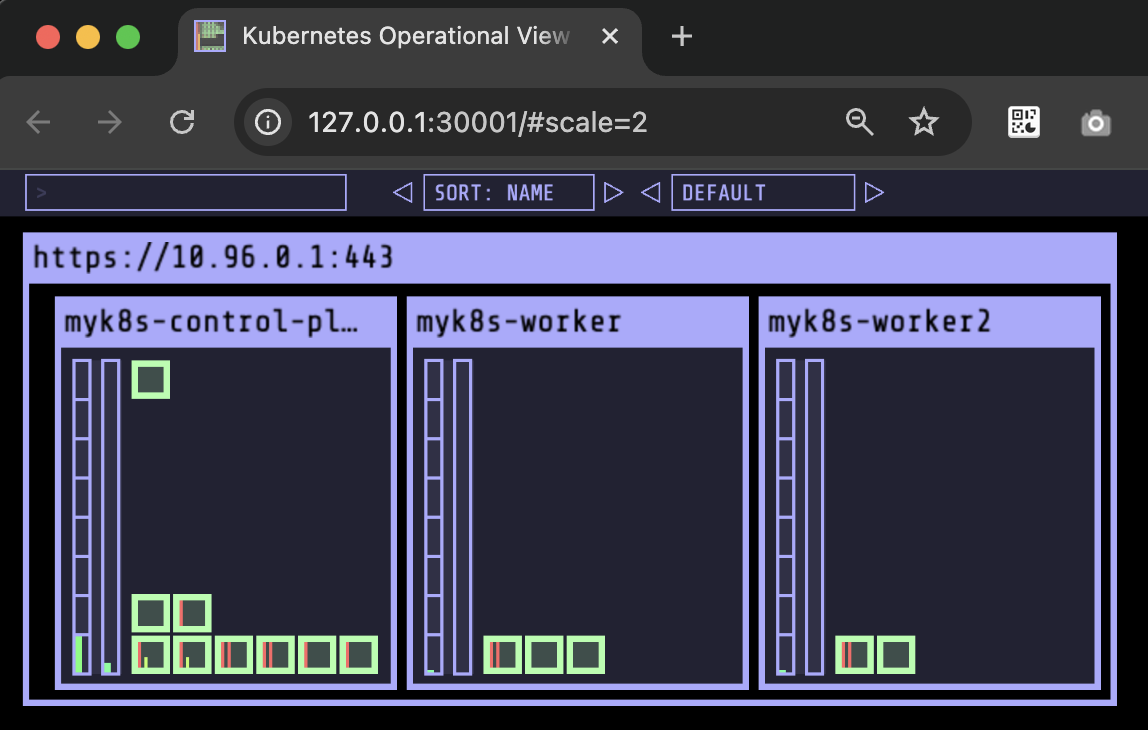Image resolution: width=1148 pixels, height=730 pixels.
Task: Click myk8s-worker segmented CPU usage bar
Action: click(434, 517)
